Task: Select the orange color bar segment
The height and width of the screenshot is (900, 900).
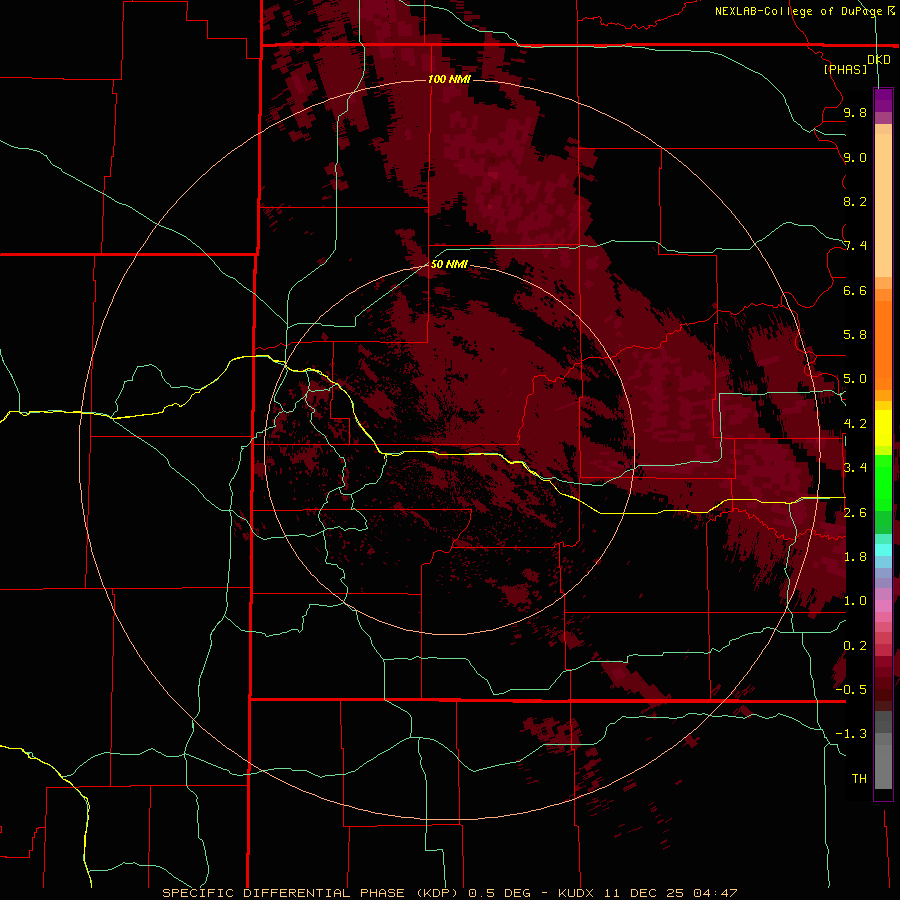Action: click(x=883, y=346)
